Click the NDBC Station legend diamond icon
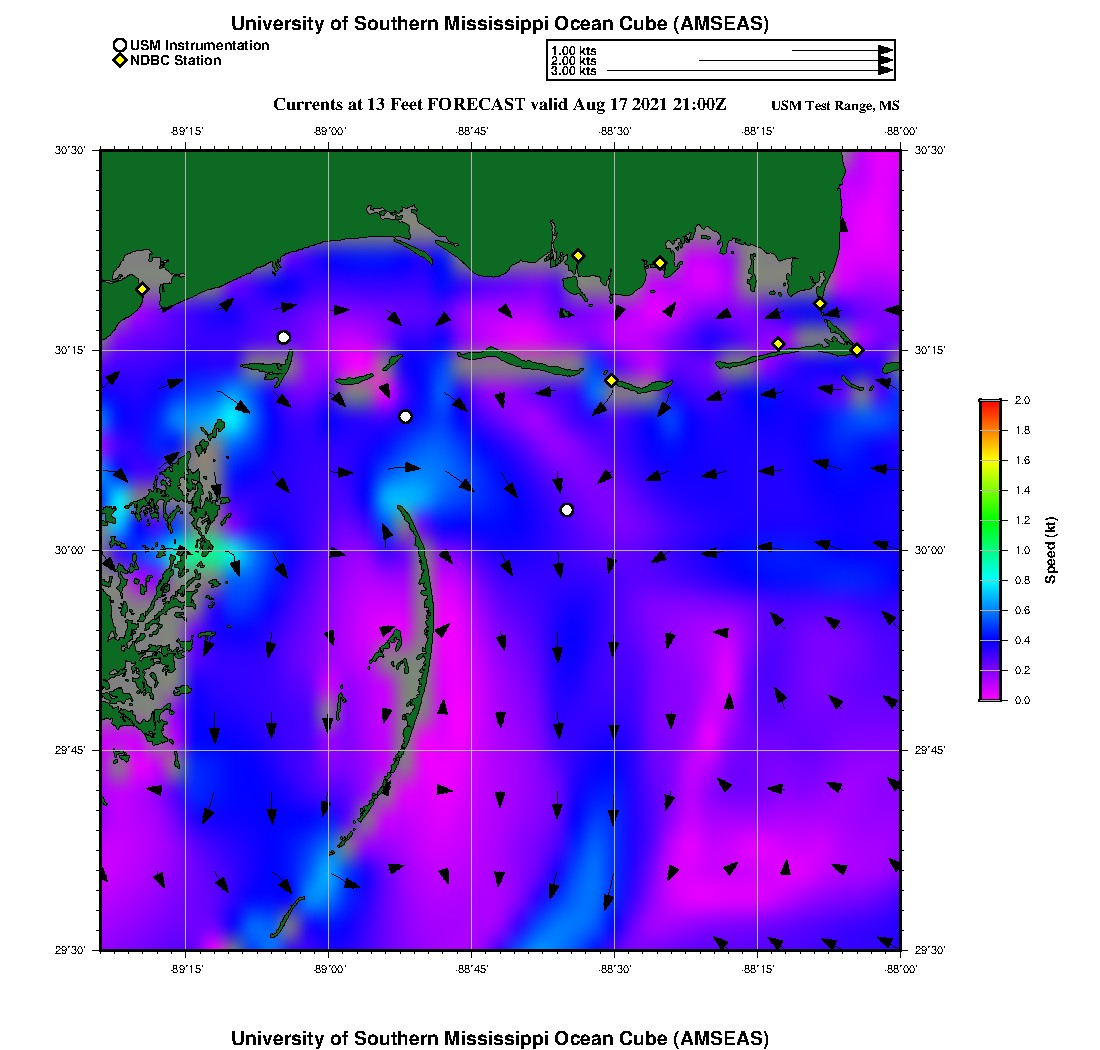The height and width of the screenshot is (1050, 1100). [120, 61]
